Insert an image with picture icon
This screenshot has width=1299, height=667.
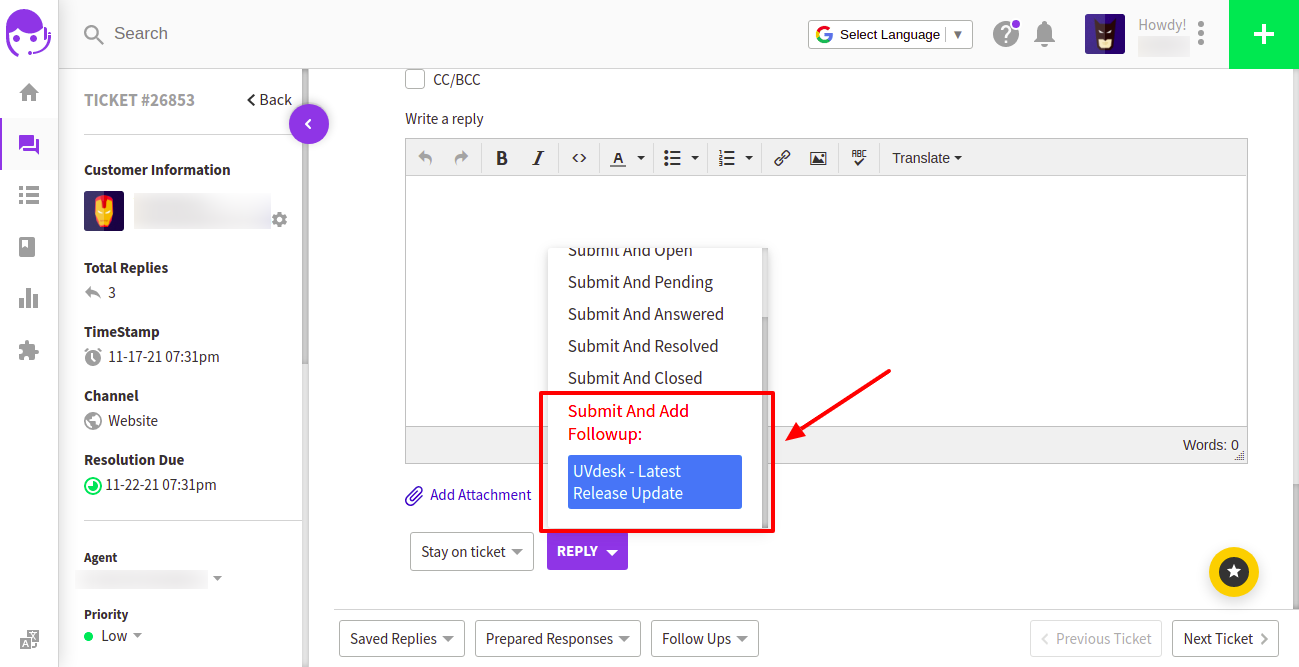coord(818,158)
